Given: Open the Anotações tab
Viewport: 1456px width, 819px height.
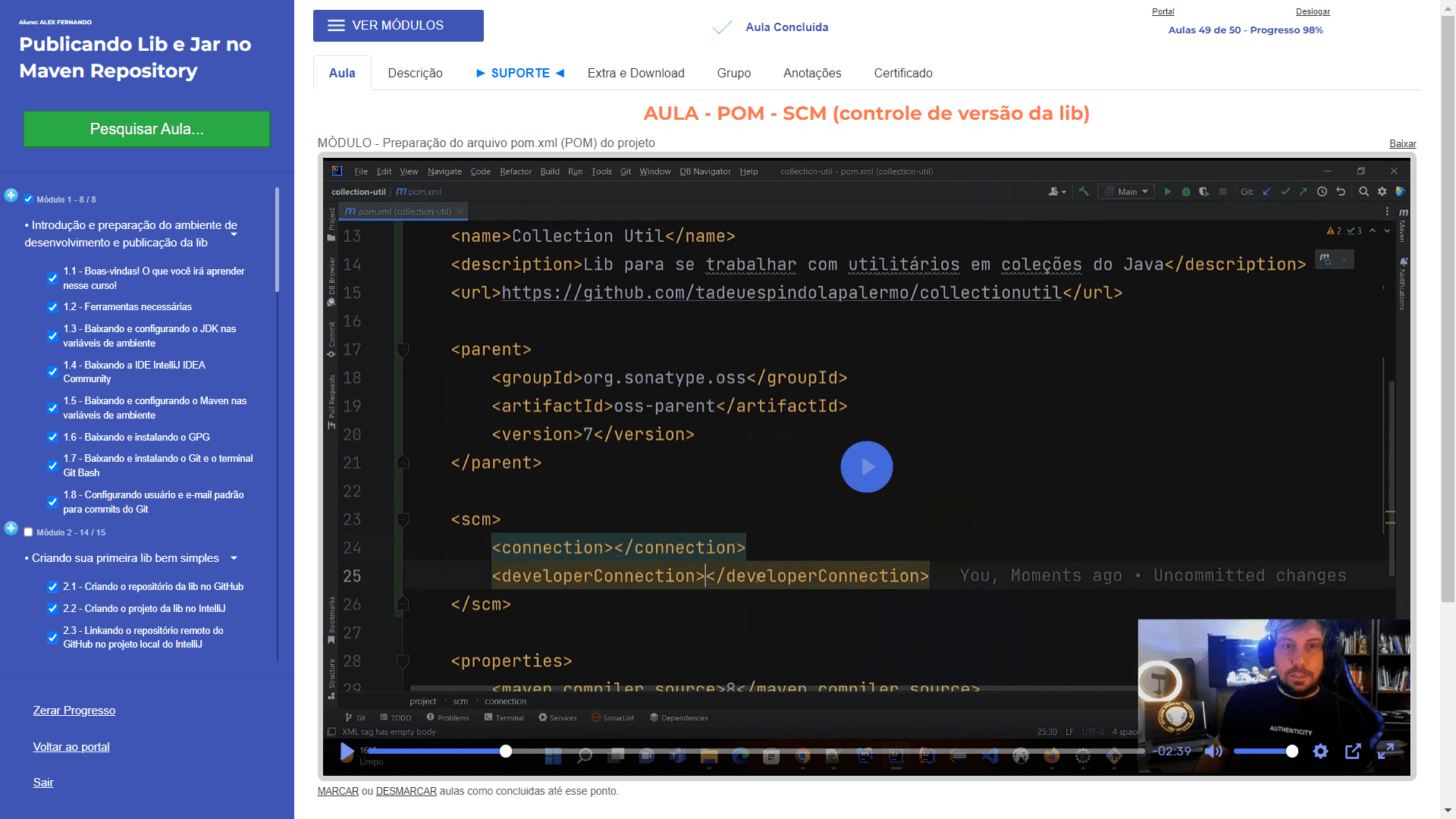Looking at the screenshot, I should 812,73.
